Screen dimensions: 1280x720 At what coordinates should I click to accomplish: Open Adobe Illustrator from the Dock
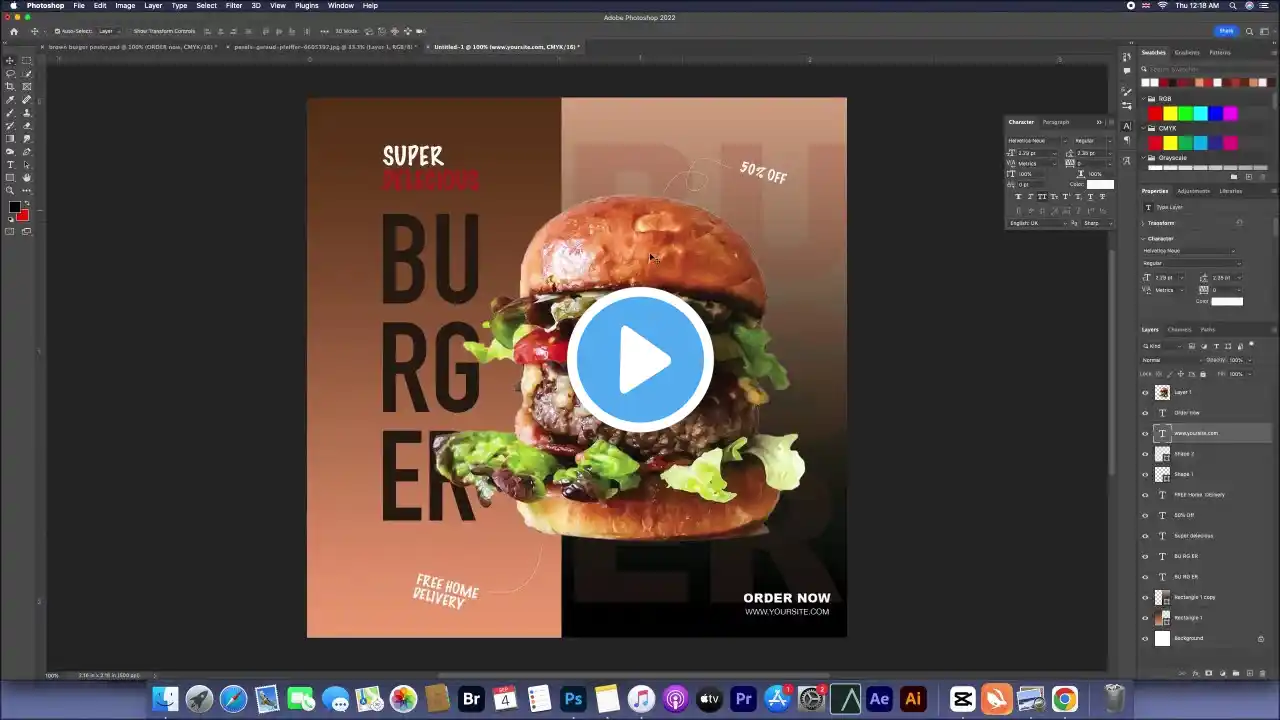pyautogui.click(x=913, y=699)
